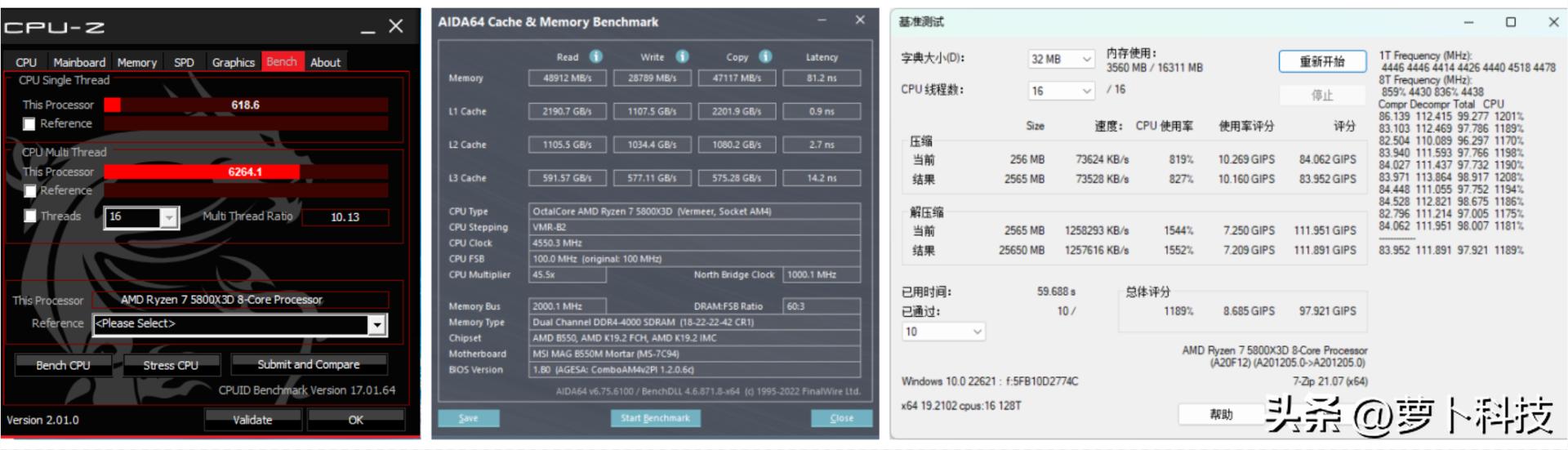1568x450 pixels.
Task: Enable Reference checkbox under CPU Multi Thread
Action: tap(29, 191)
